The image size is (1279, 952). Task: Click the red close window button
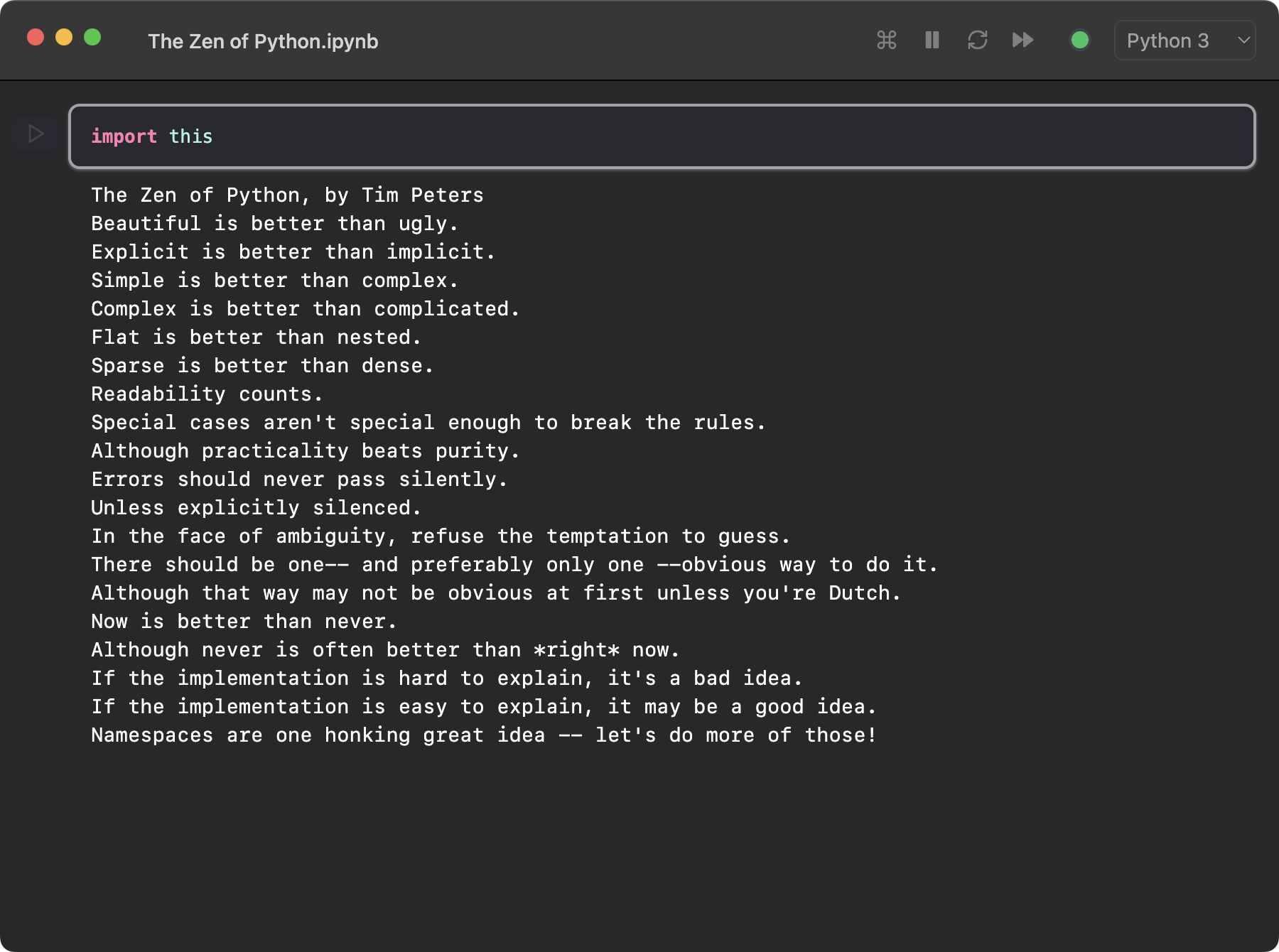pos(36,37)
